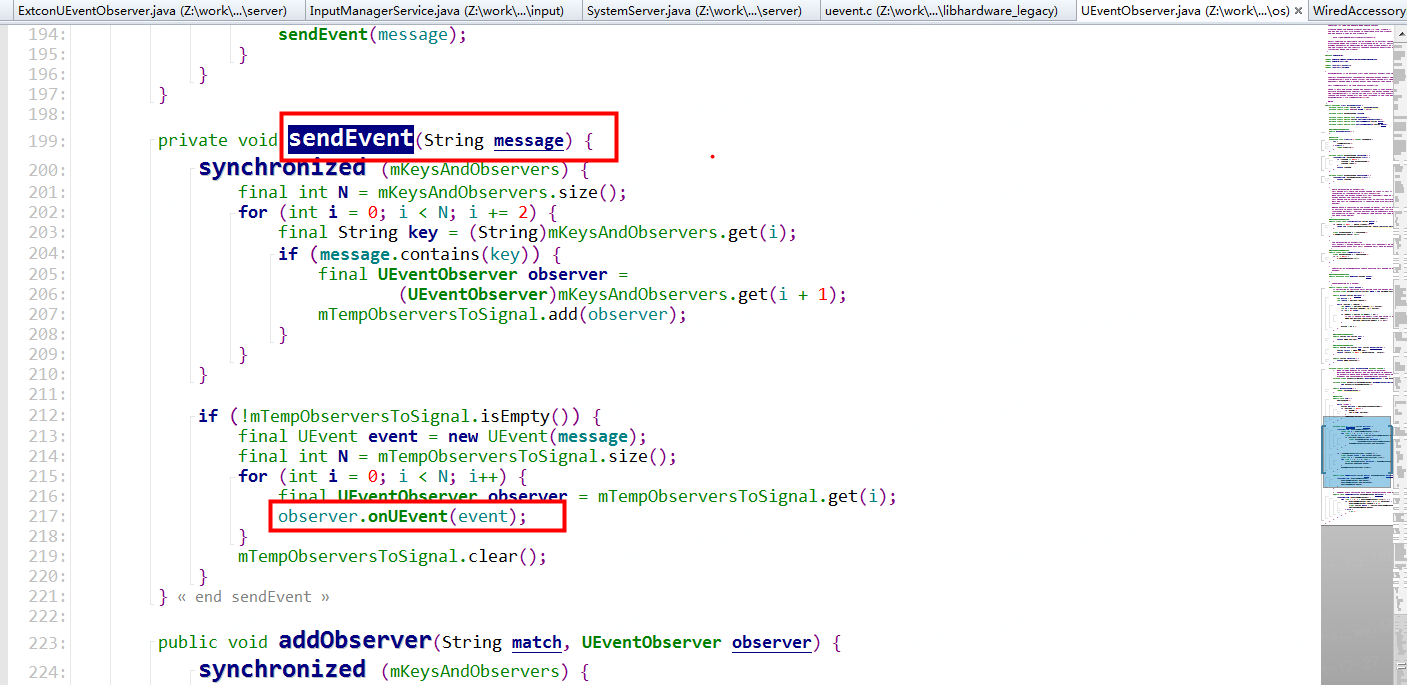Follow the underlined message parameter link
The image size is (1407, 685).
(529, 140)
